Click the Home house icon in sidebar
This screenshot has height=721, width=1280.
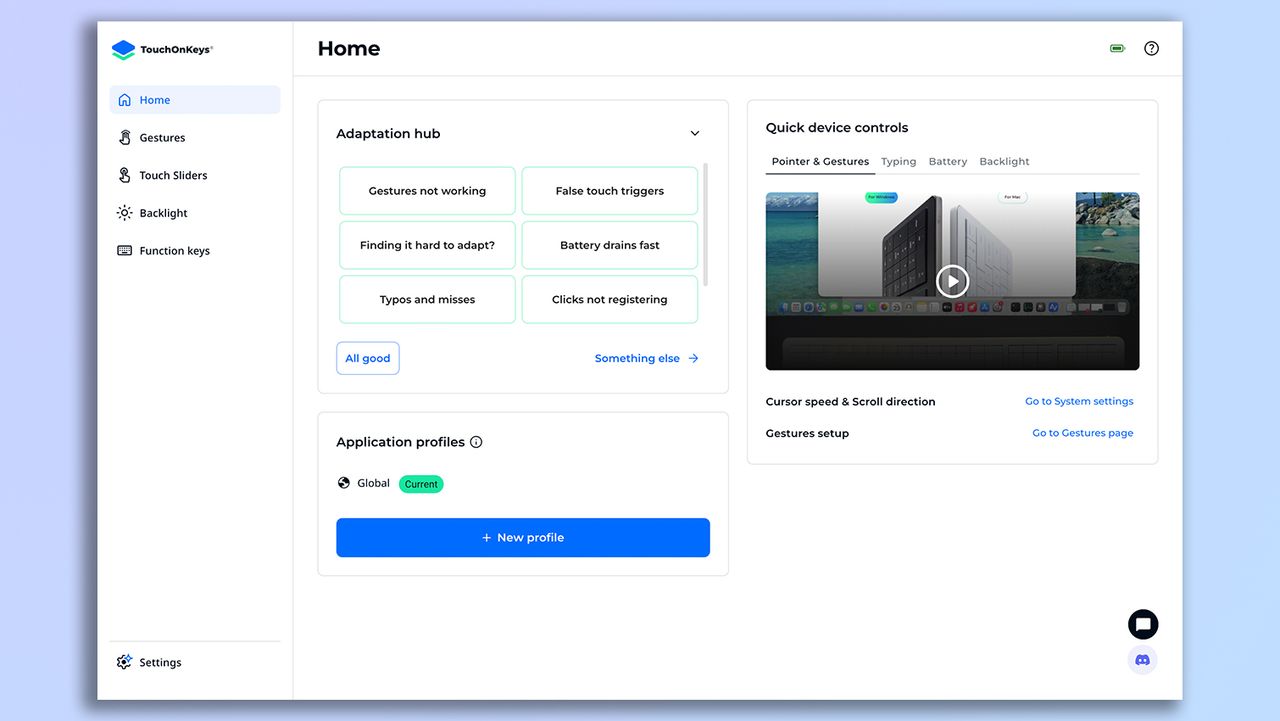pos(124,100)
